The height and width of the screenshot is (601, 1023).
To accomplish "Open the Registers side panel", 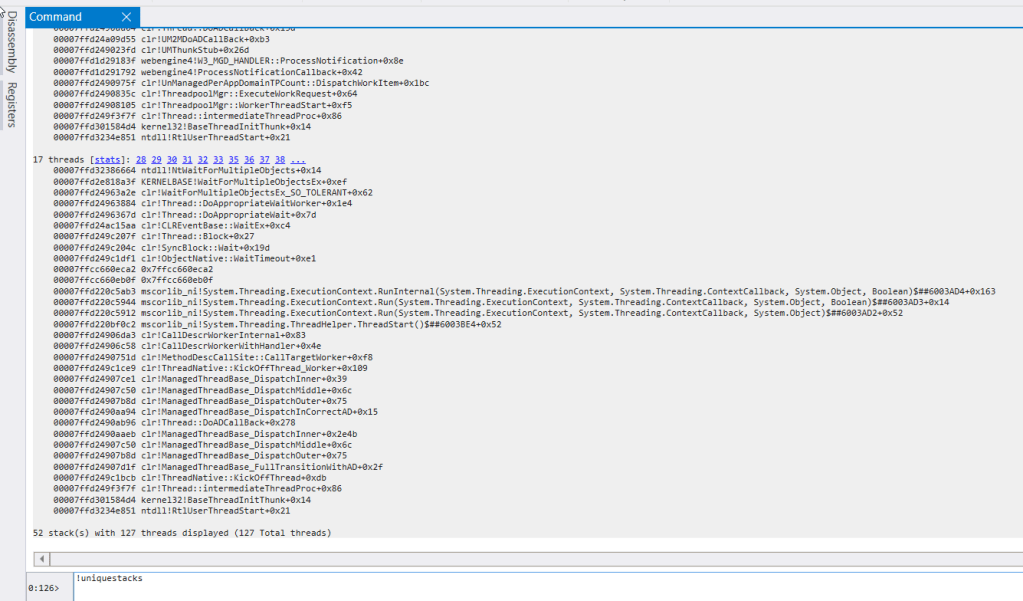I will click(12, 105).
